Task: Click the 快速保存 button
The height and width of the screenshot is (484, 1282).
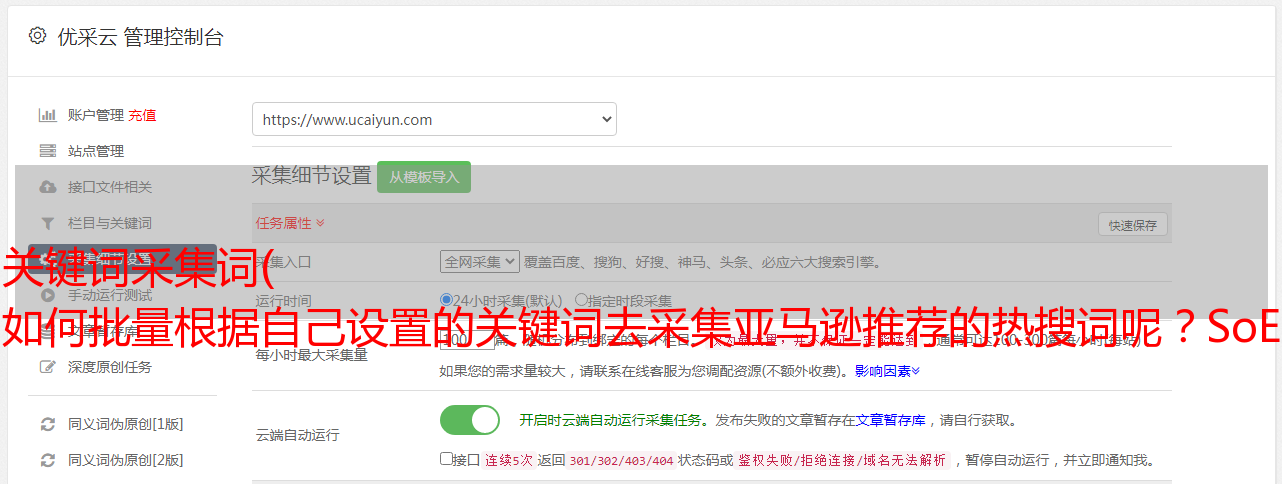Action: coord(1133,225)
